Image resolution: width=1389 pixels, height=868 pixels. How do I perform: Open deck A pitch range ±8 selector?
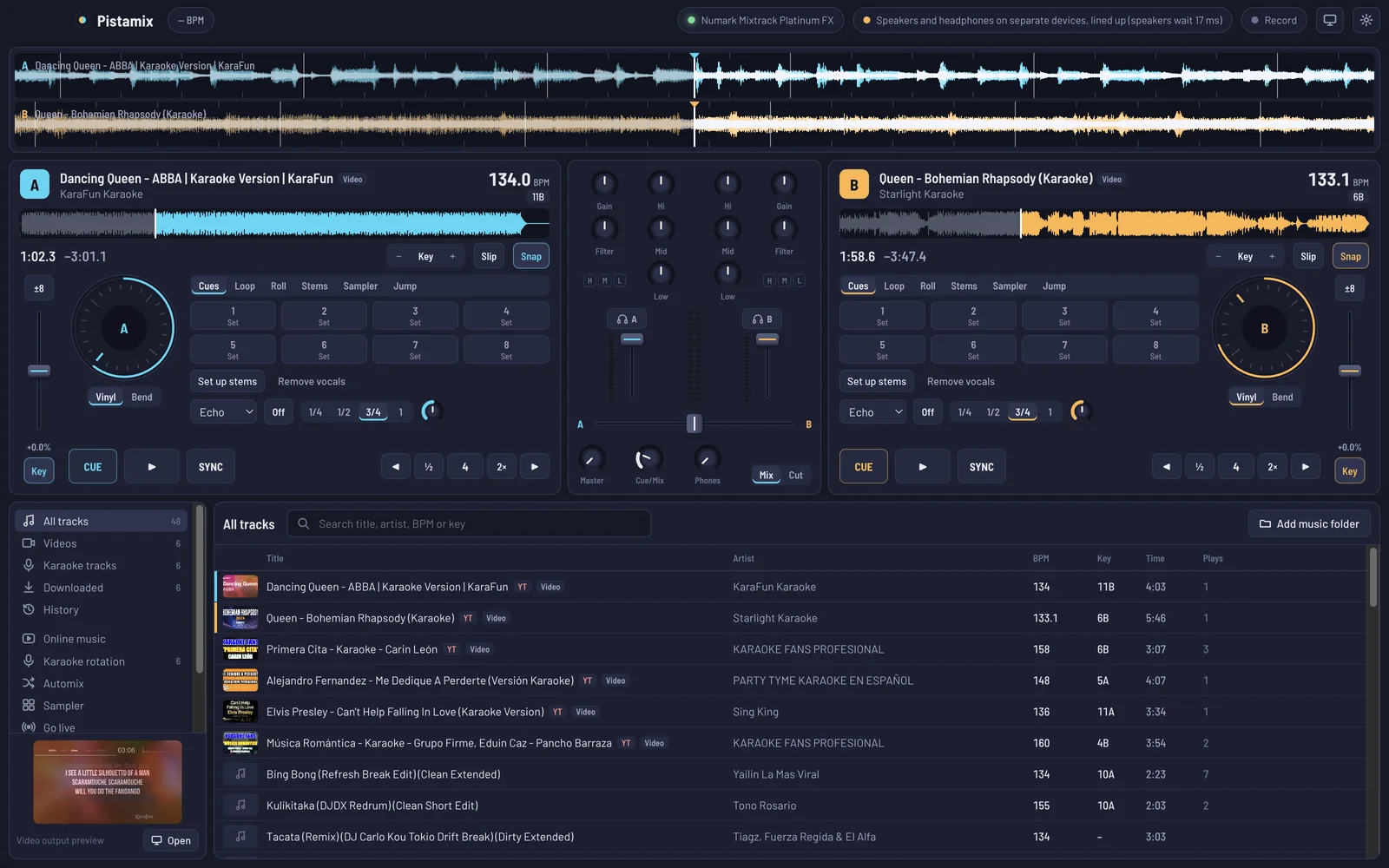(x=39, y=289)
